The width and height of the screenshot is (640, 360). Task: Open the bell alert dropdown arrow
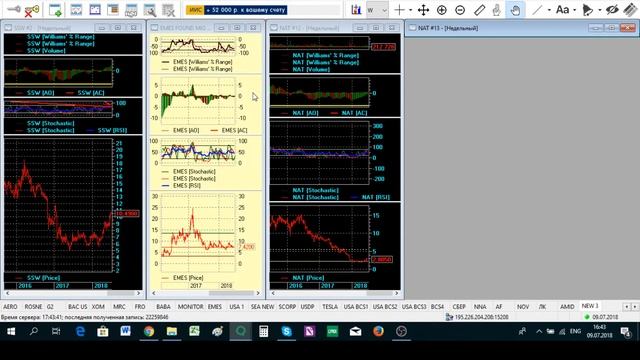point(599,10)
